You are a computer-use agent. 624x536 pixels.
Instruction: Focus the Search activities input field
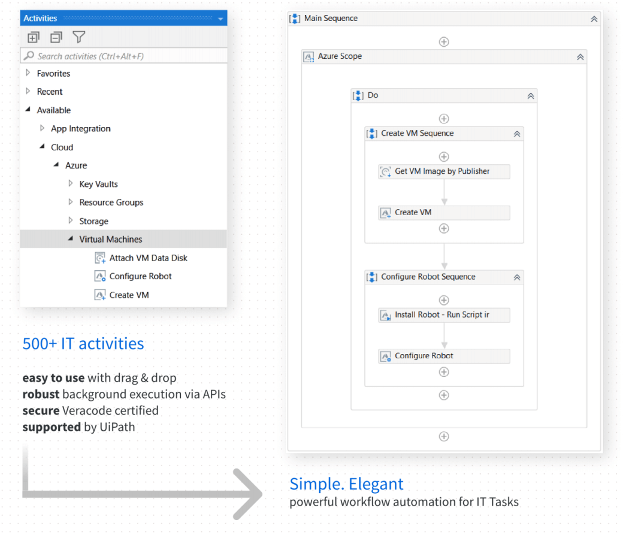(x=123, y=56)
